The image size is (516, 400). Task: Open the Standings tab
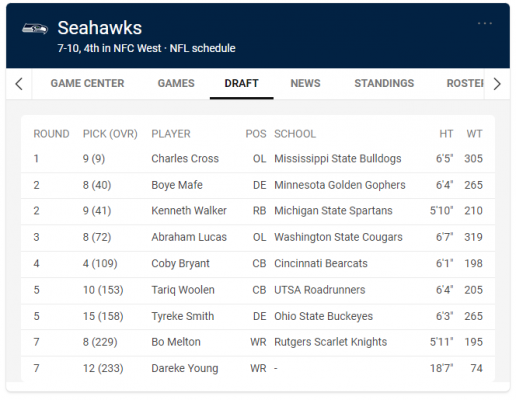[384, 83]
